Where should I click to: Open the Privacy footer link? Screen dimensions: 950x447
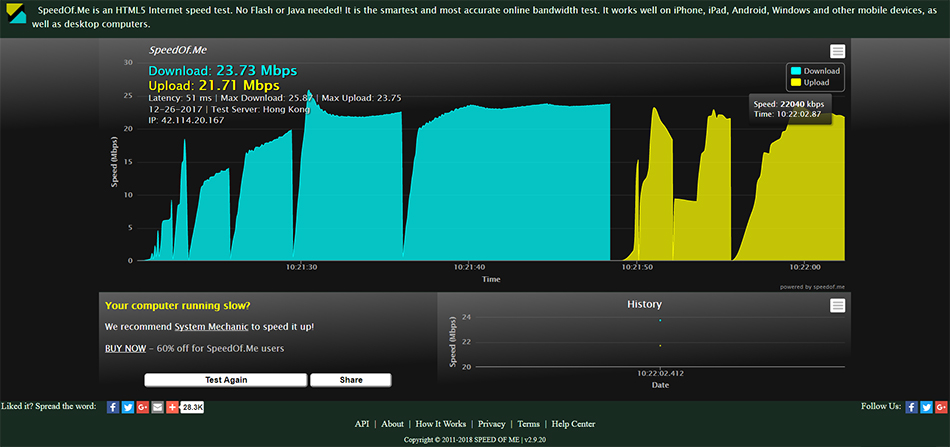491,424
